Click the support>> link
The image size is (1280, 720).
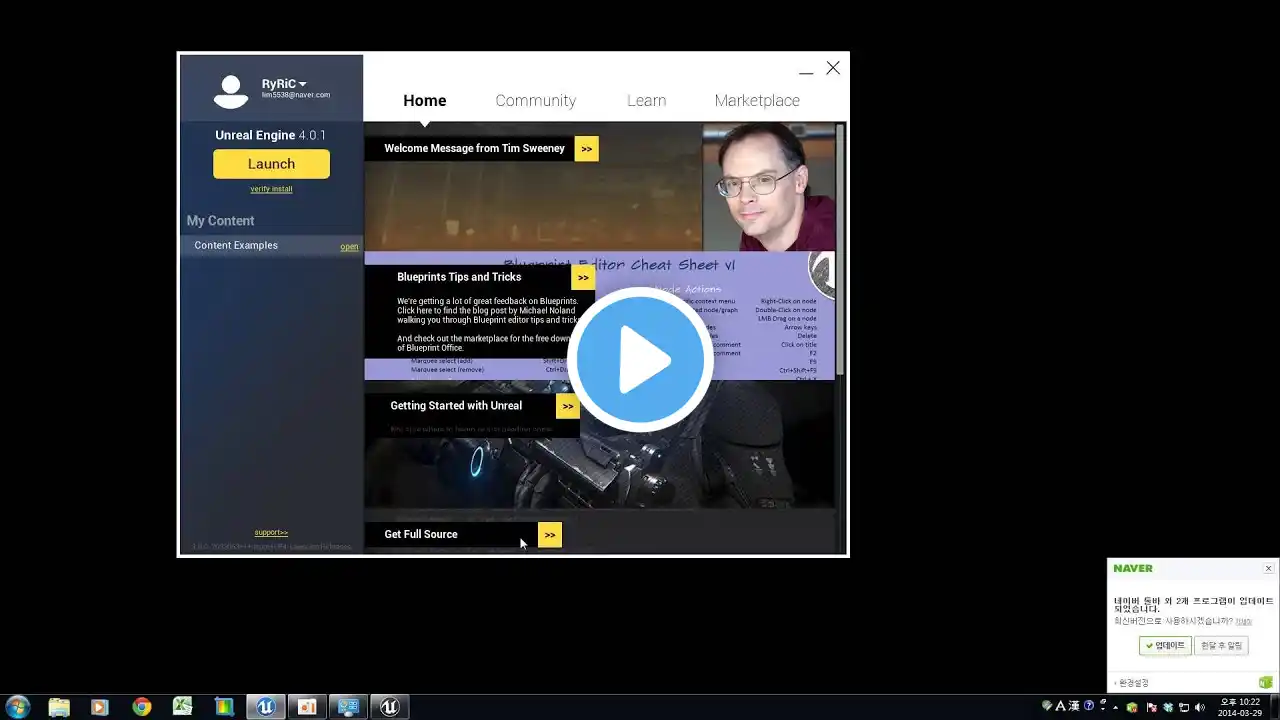pyautogui.click(x=271, y=532)
